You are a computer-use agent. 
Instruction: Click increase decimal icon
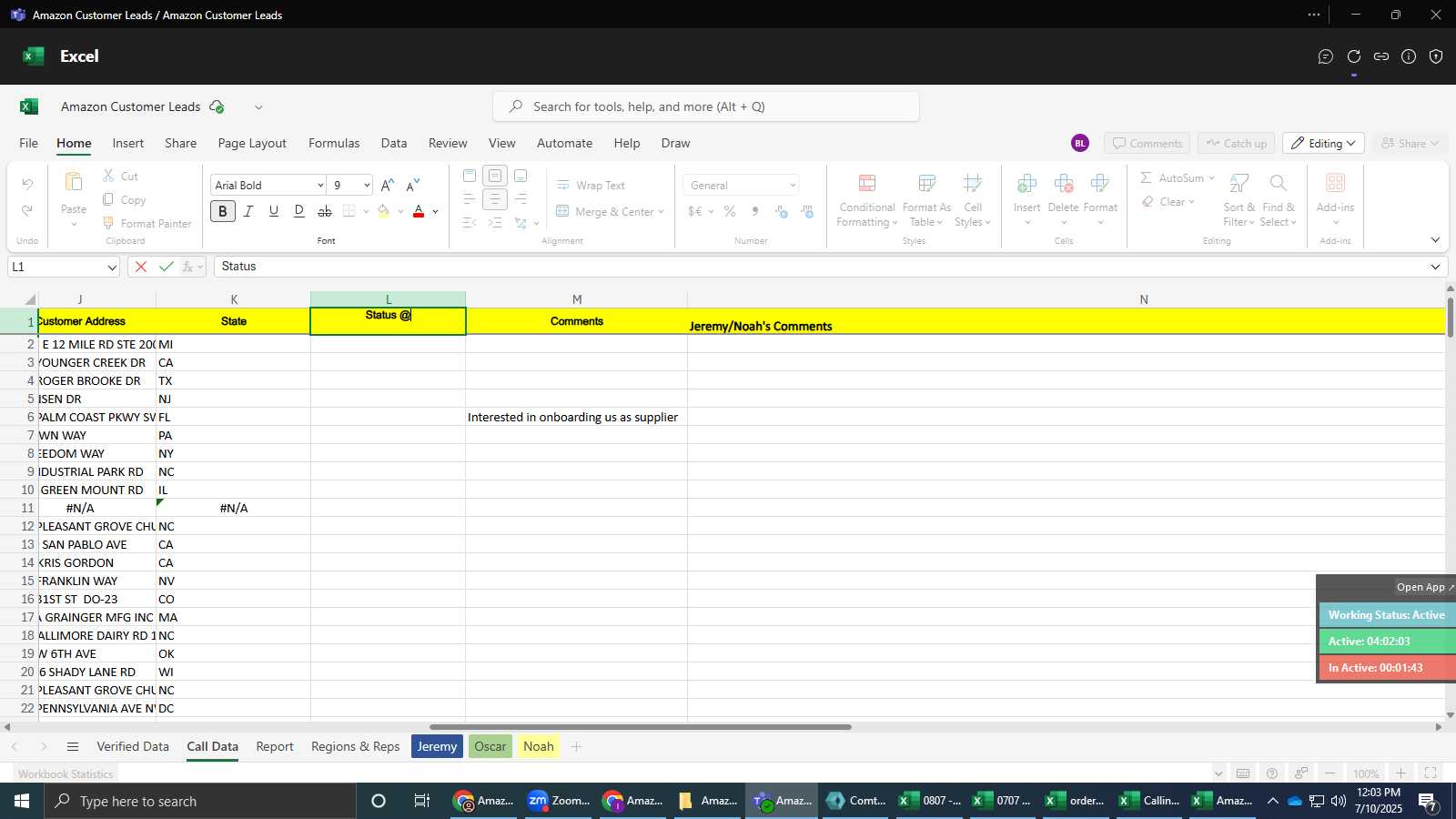click(782, 211)
